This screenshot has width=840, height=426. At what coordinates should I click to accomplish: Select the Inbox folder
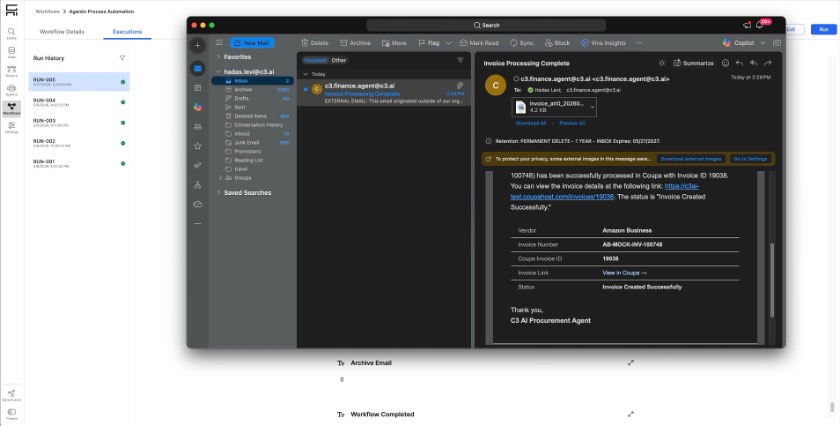(x=252, y=80)
